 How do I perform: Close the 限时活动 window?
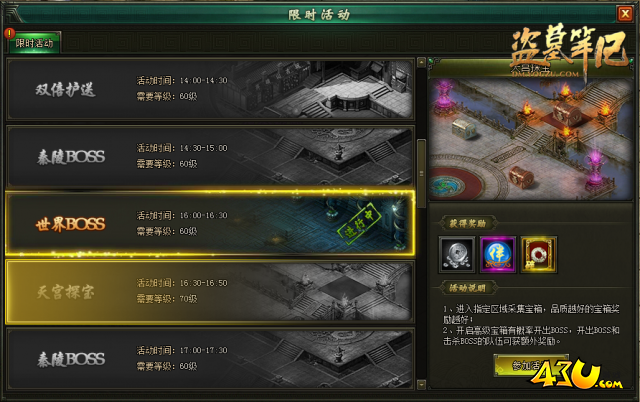[x=625, y=14]
